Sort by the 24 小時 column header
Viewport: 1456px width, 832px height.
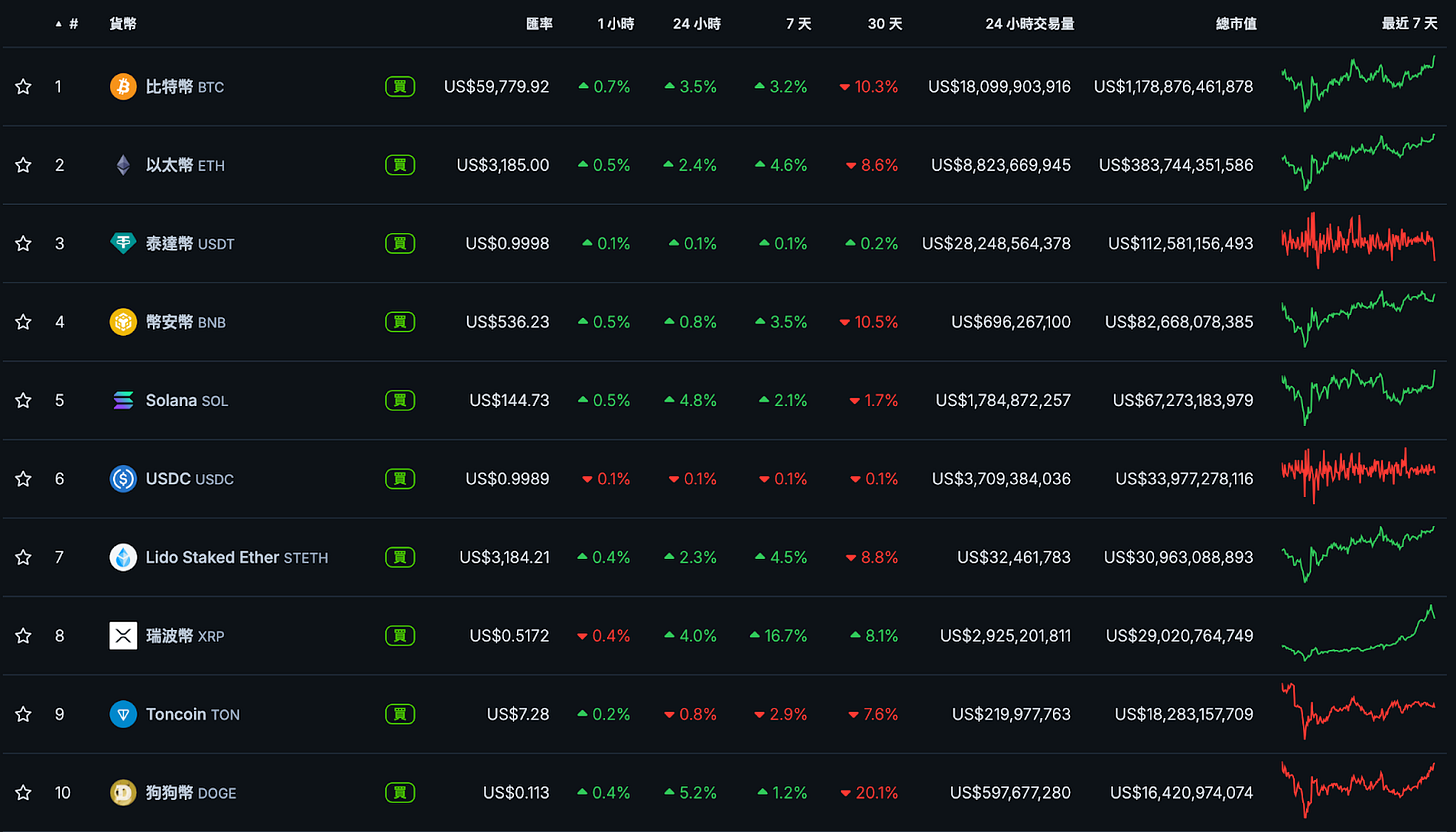pos(695,23)
